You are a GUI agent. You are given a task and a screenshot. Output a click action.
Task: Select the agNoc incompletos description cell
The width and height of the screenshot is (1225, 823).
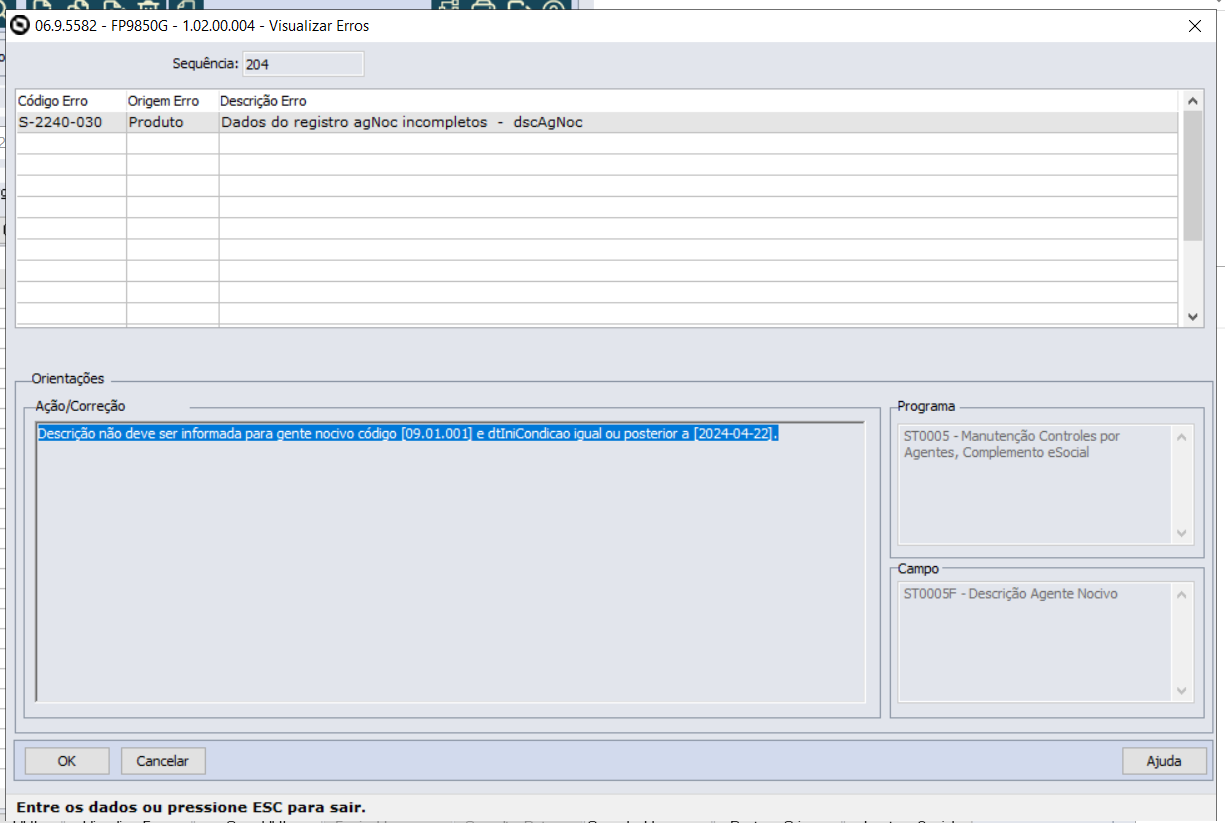(x=698, y=122)
